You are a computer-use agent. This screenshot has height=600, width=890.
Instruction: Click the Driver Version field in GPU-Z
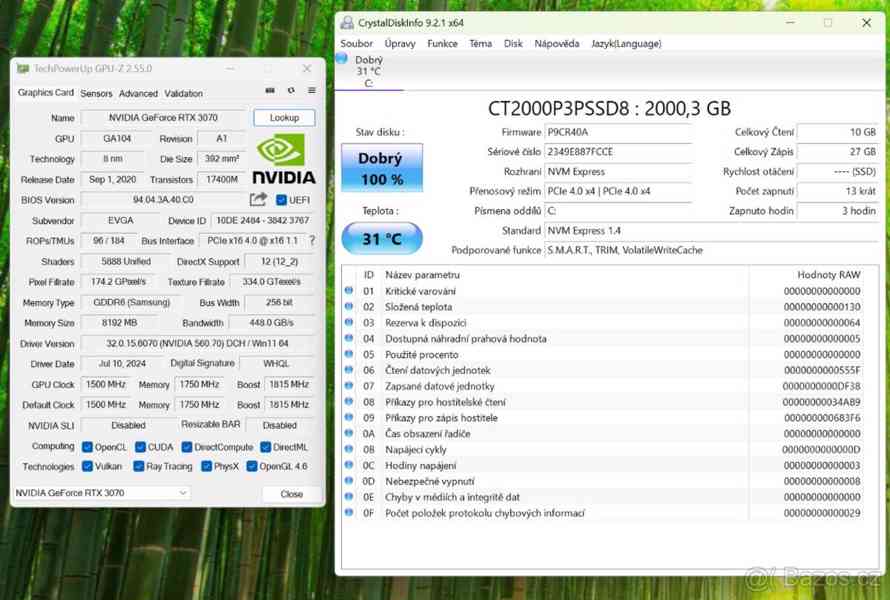[198, 343]
